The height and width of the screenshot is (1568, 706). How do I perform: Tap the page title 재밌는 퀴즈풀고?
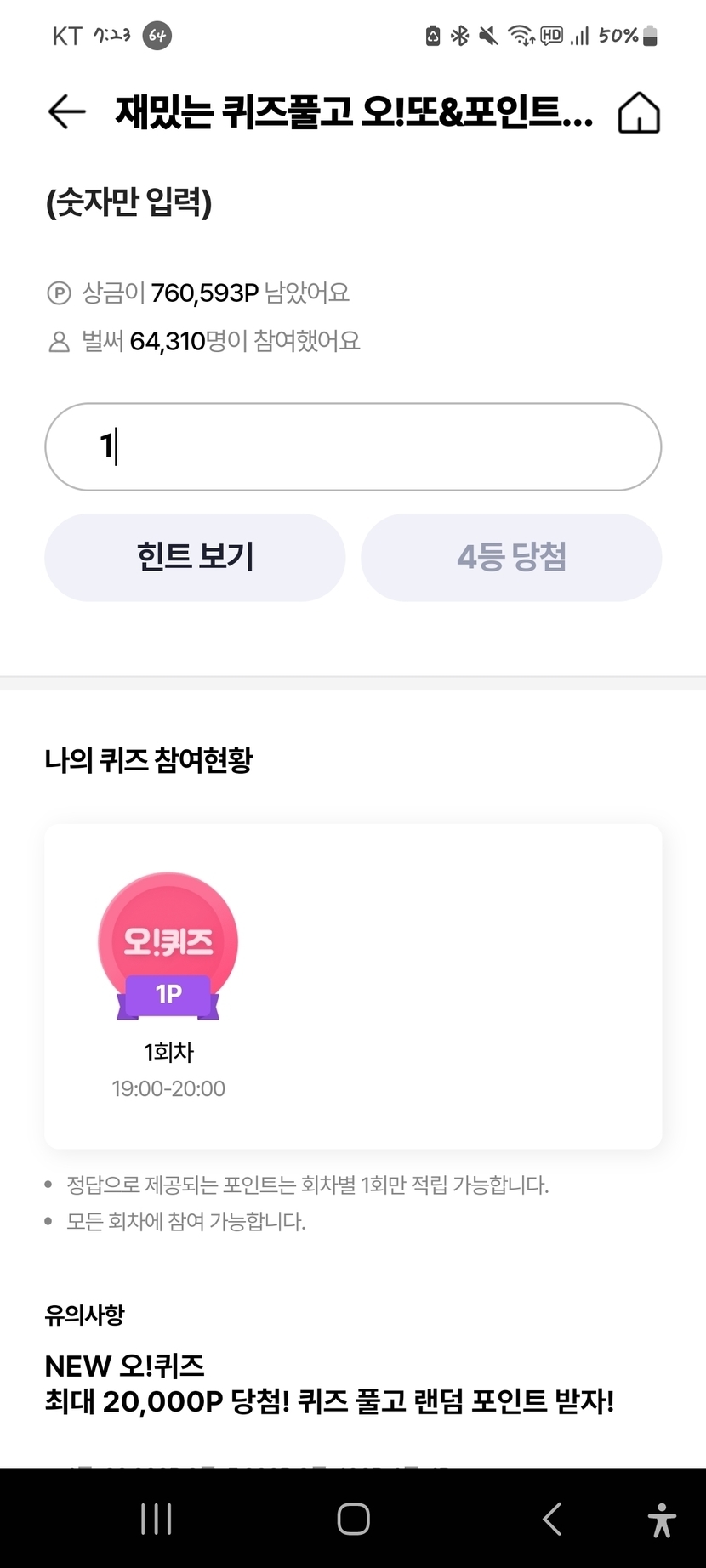point(353,112)
